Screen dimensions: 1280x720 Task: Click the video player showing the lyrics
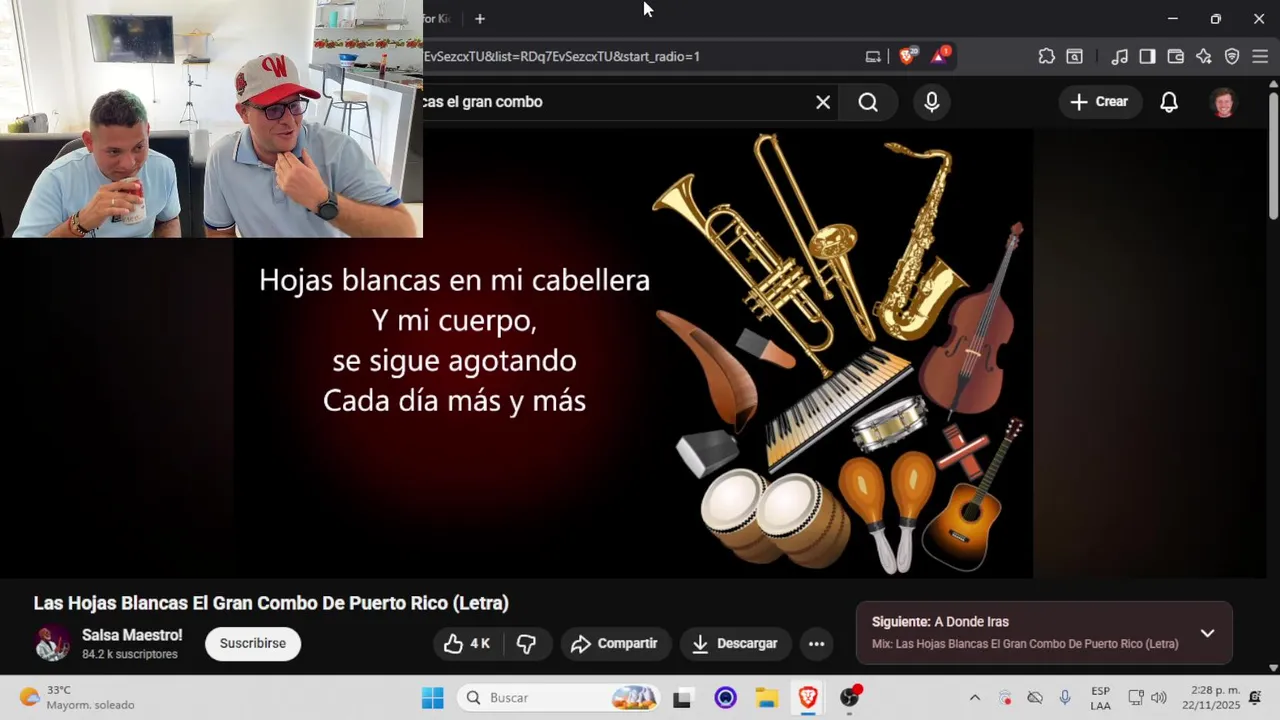(633, 353)
